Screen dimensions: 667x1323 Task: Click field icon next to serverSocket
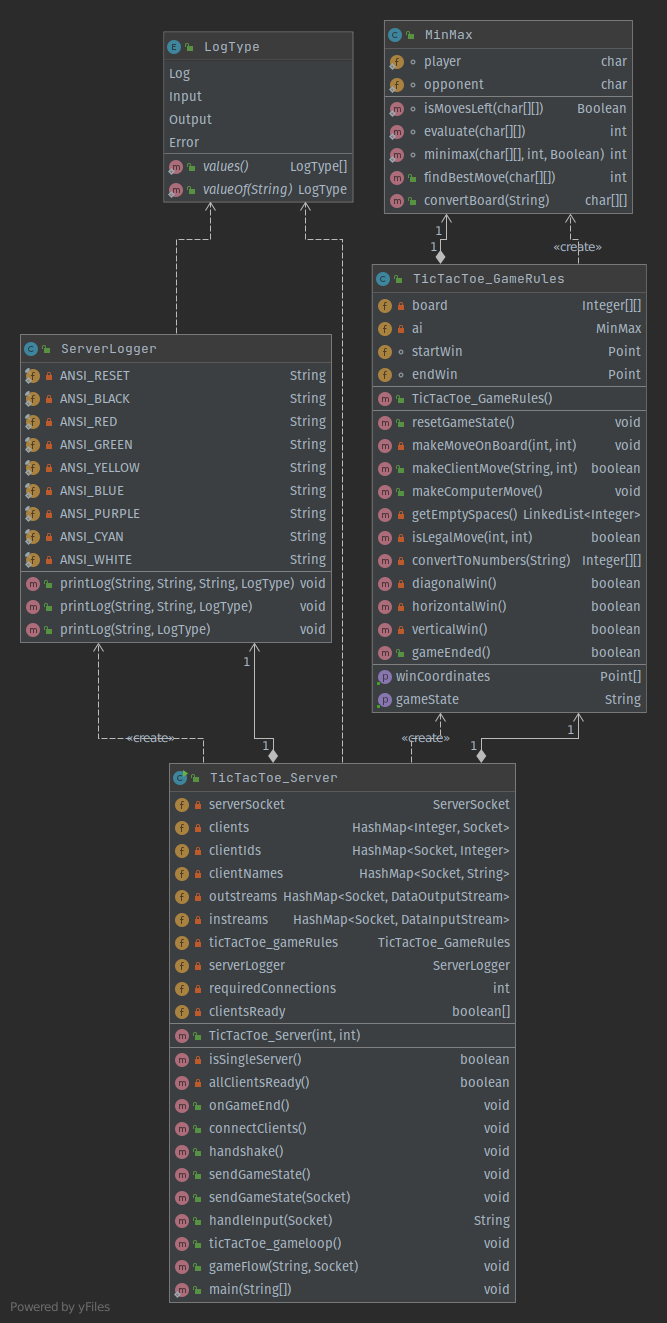click(181, 804)
